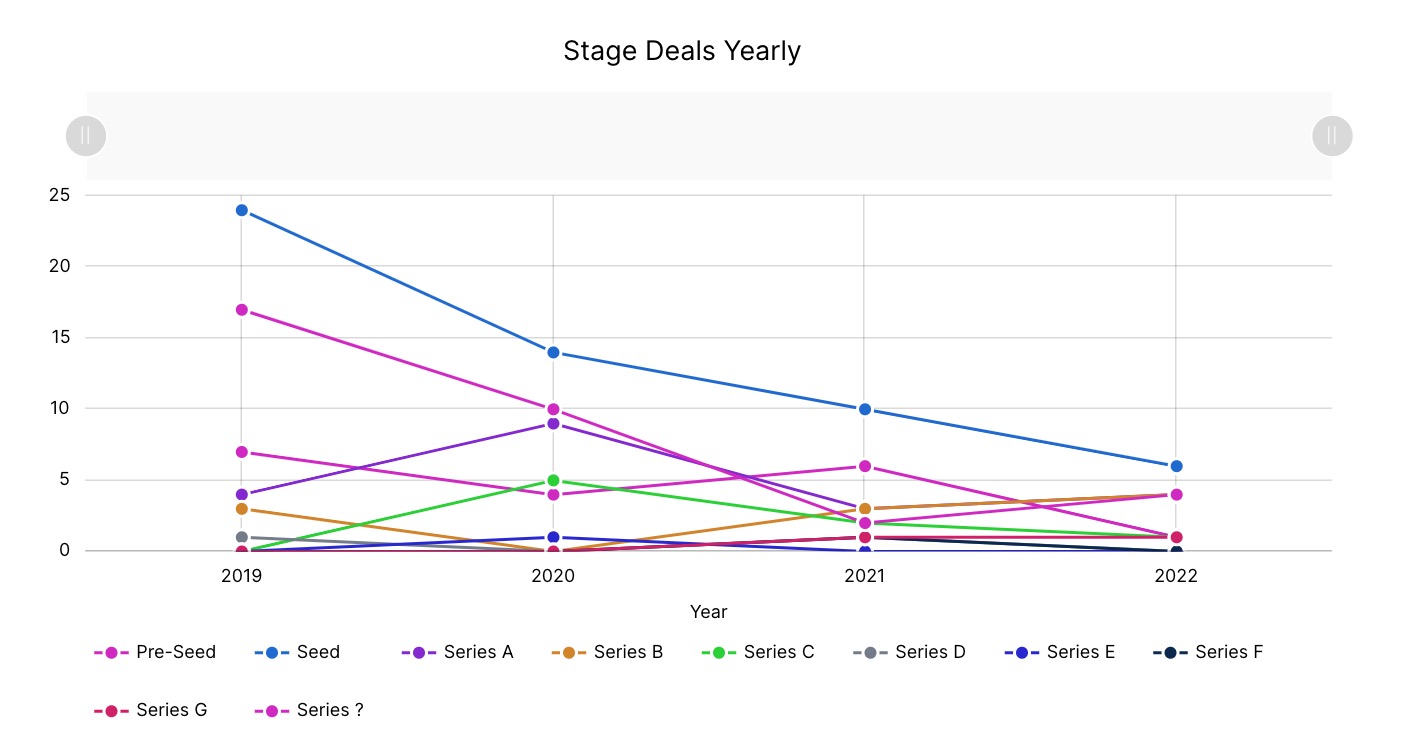Image resolution: width=1418 pixels, height=750 pixels.
Task: Select the Seed data point for 2019
Action: (242, 210)
